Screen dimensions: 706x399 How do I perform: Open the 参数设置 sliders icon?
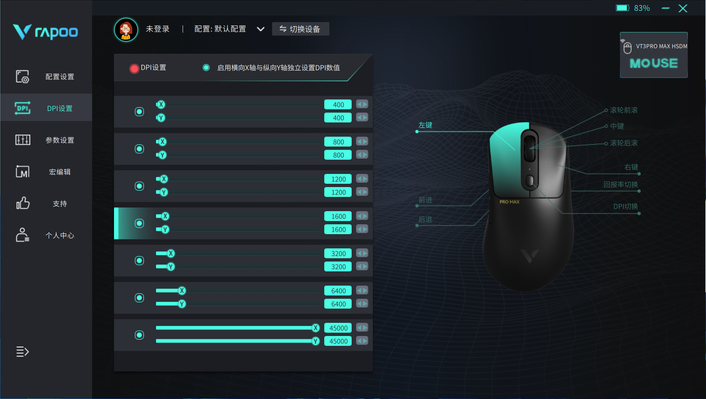(23, 140)
